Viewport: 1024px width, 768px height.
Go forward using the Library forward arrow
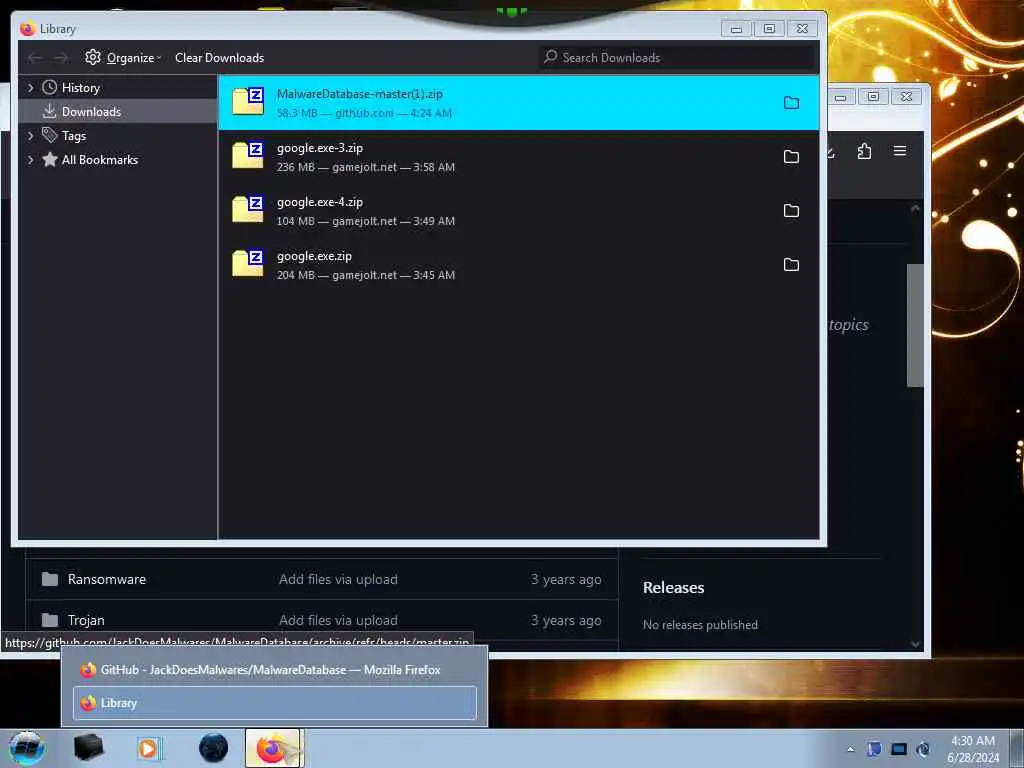coord(61,58)
